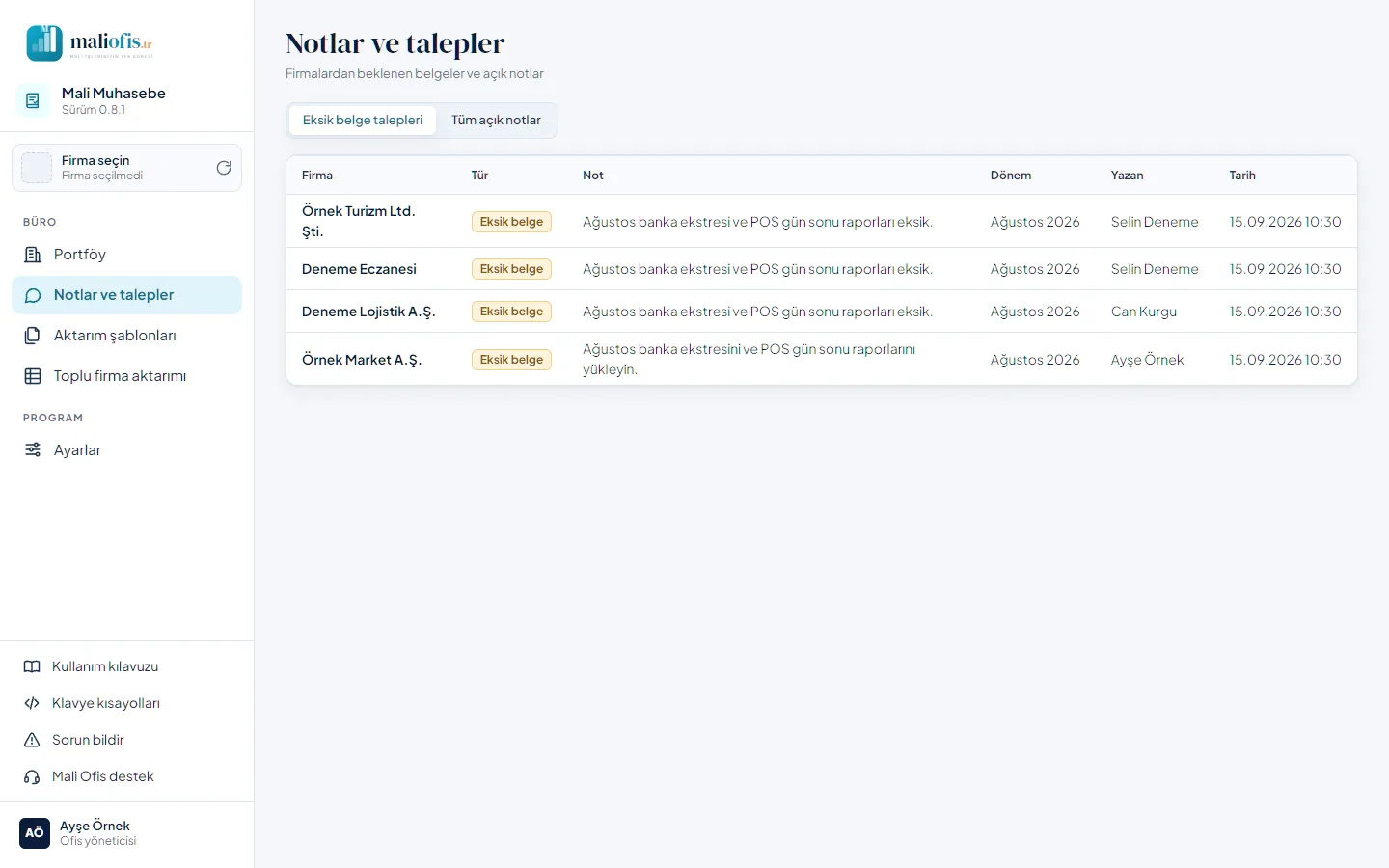Open Portföy in the sidebar

(x=126, y=255)
